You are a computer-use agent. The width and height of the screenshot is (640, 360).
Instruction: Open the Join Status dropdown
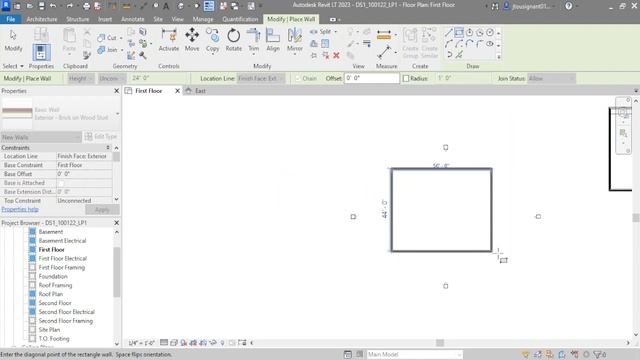pos(551,78)
